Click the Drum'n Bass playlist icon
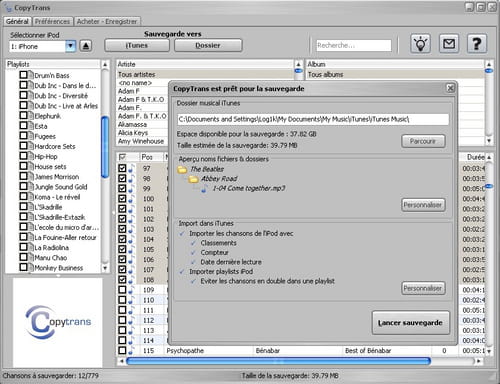The width and height of the screenshot is (500, 384). click(x=31, y=75)
